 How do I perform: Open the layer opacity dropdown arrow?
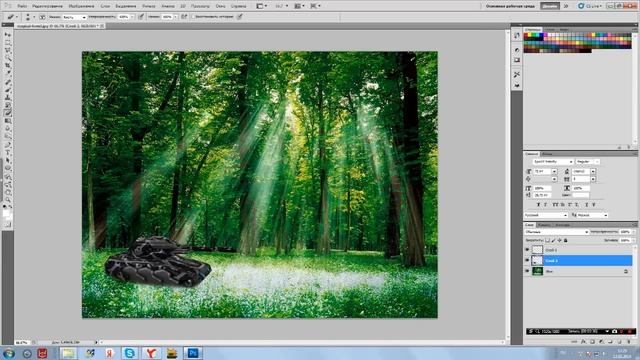(633, 232)
